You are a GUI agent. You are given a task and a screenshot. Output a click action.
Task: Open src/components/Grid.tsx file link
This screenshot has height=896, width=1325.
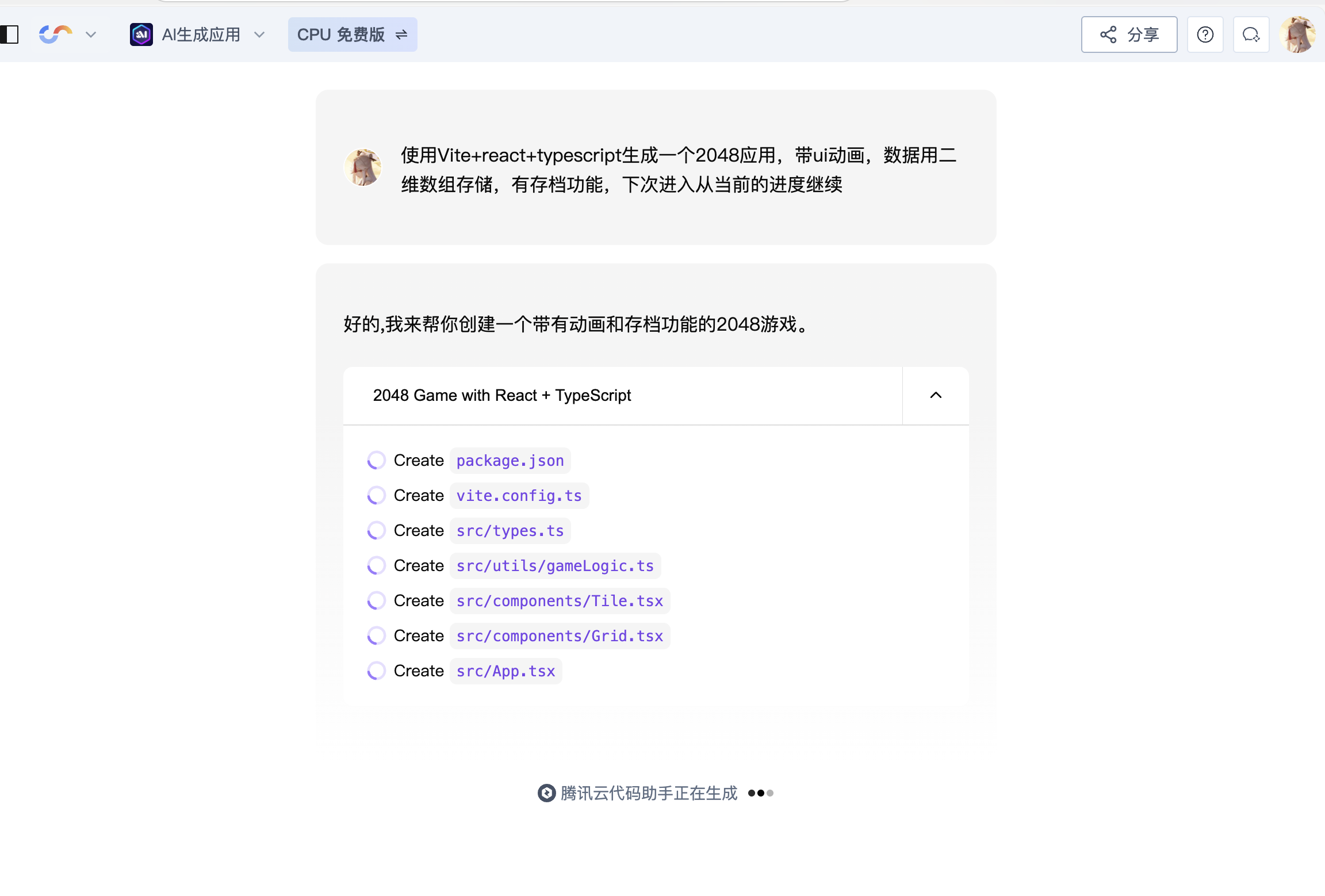[560, 636]
